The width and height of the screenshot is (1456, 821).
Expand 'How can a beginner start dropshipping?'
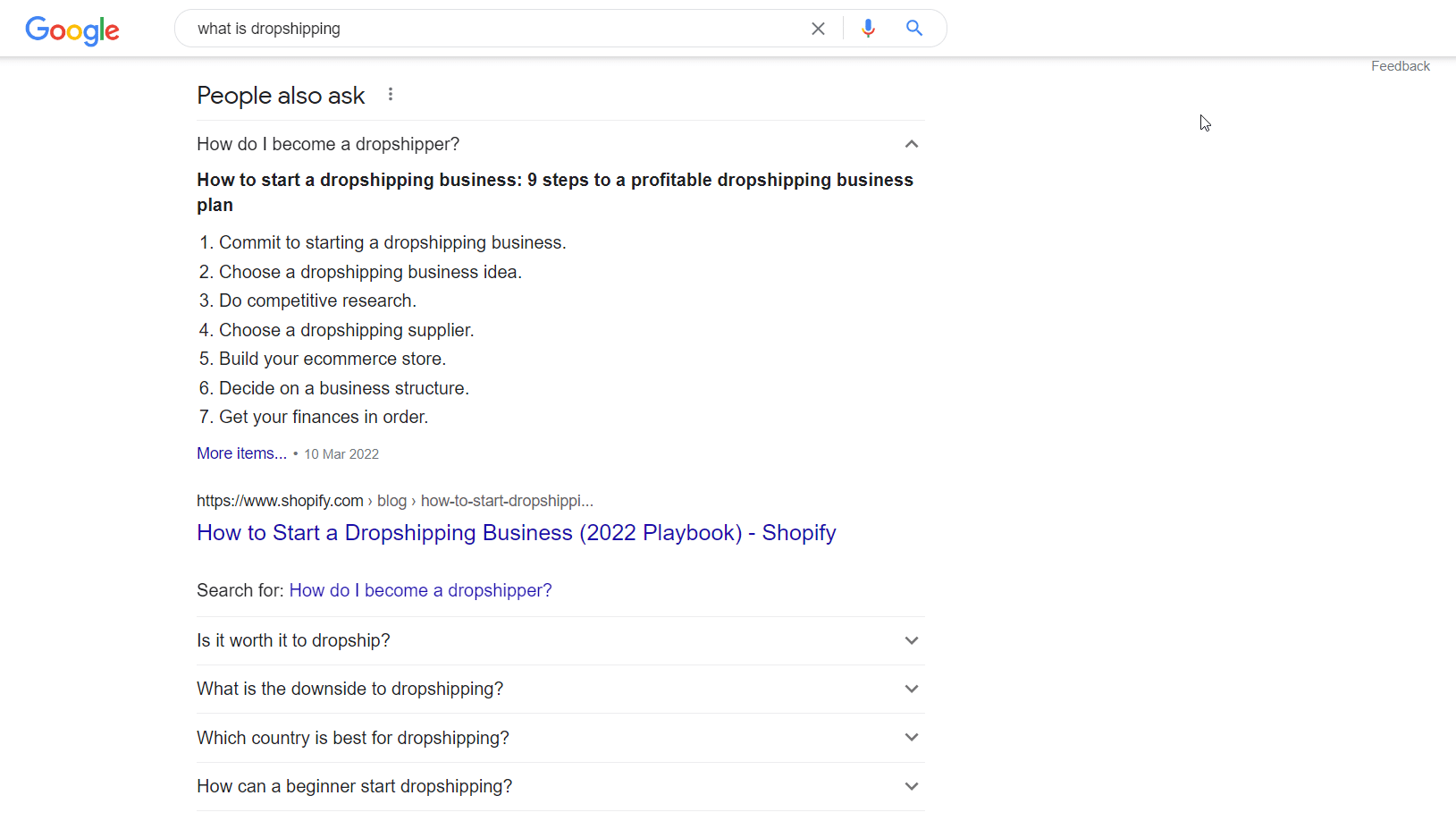[x=911, y=786]
